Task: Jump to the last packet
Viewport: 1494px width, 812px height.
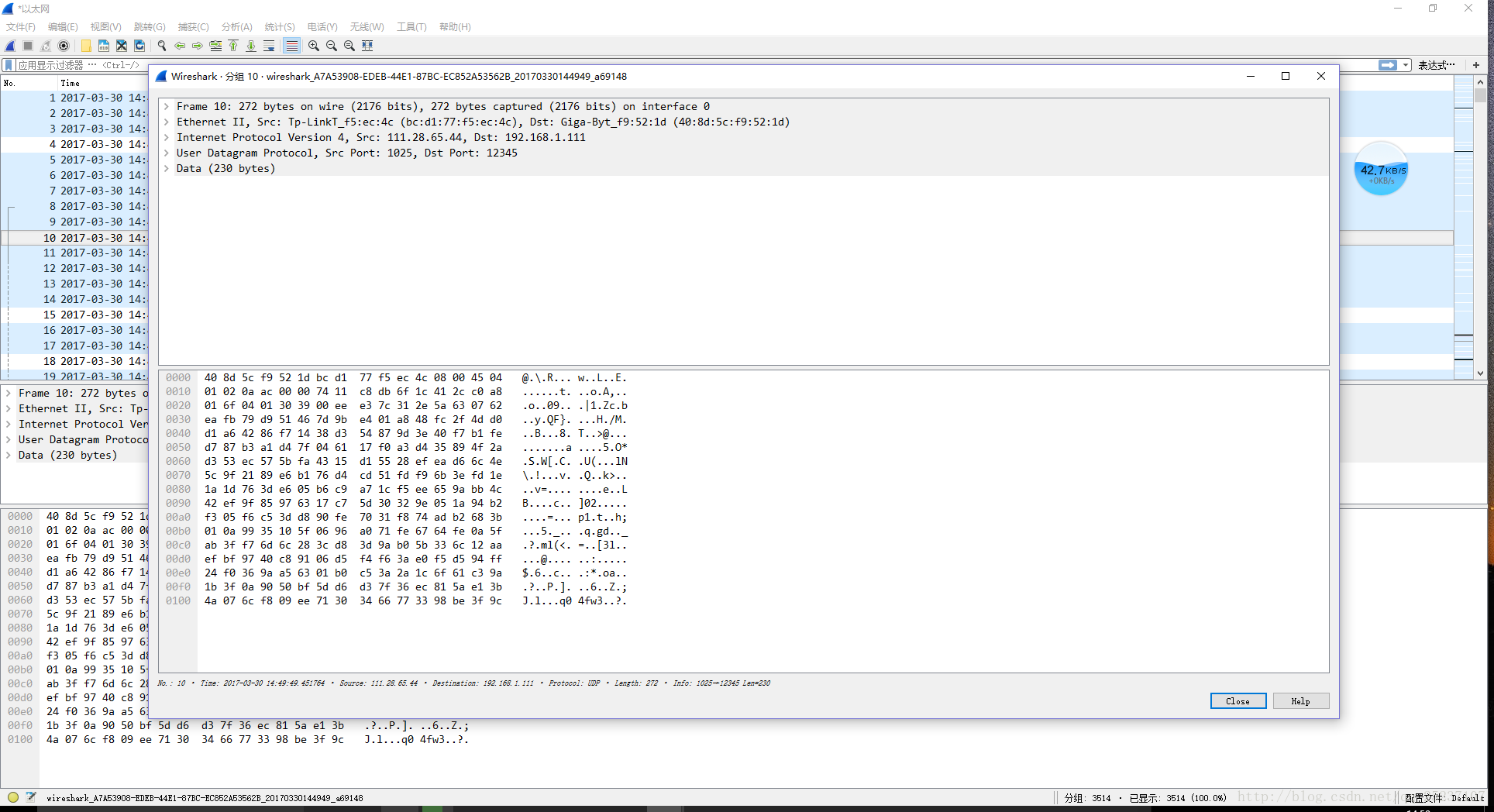Action: (251, 46)
